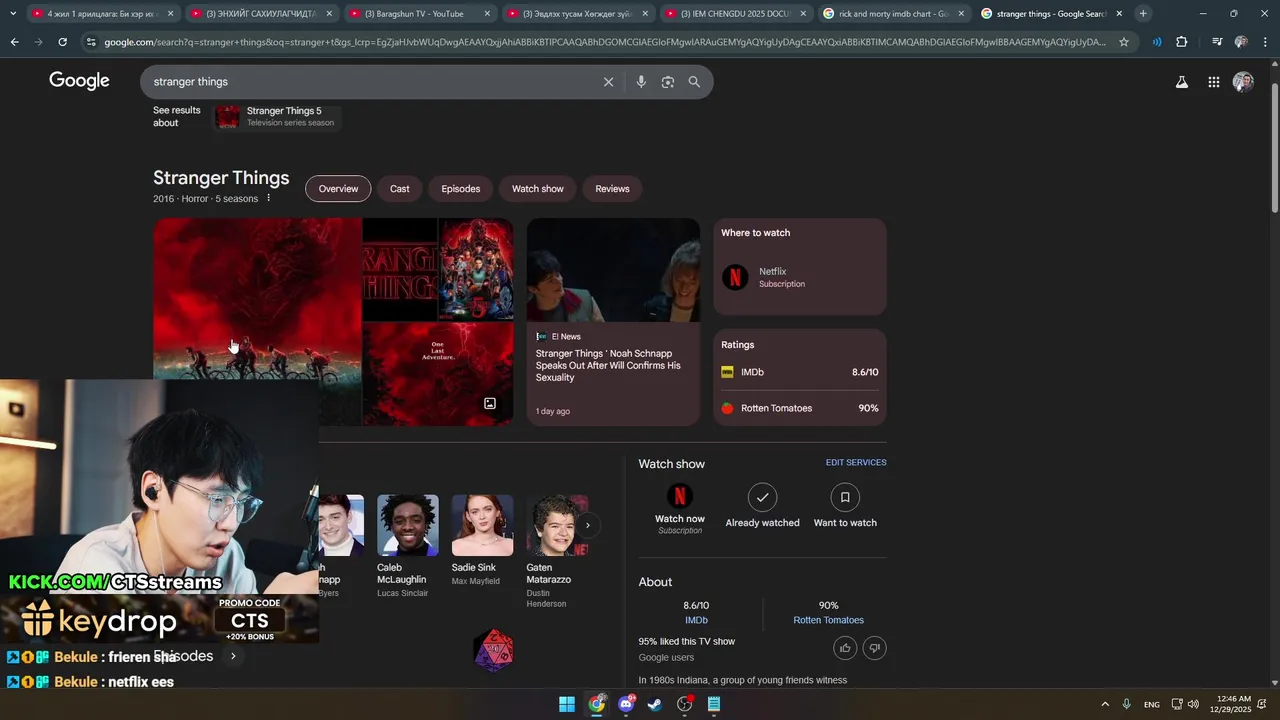Click the Netflix Watch now icon
Viewport: 1280px width, 720px height.
tap(680, 497)
